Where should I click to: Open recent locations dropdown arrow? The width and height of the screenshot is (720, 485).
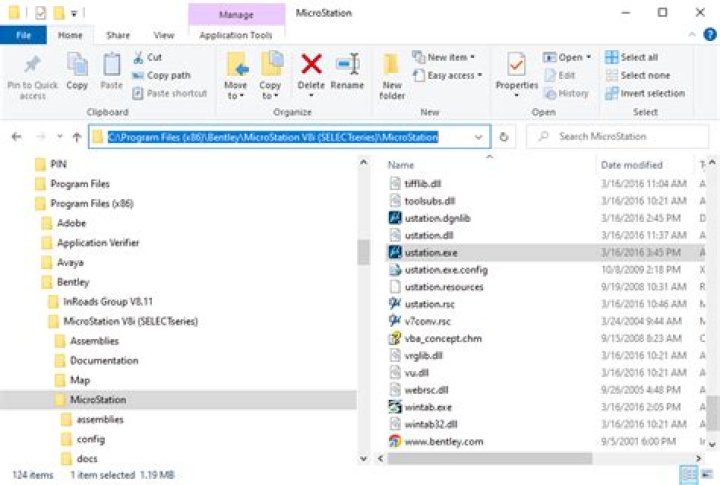point(60,136)
